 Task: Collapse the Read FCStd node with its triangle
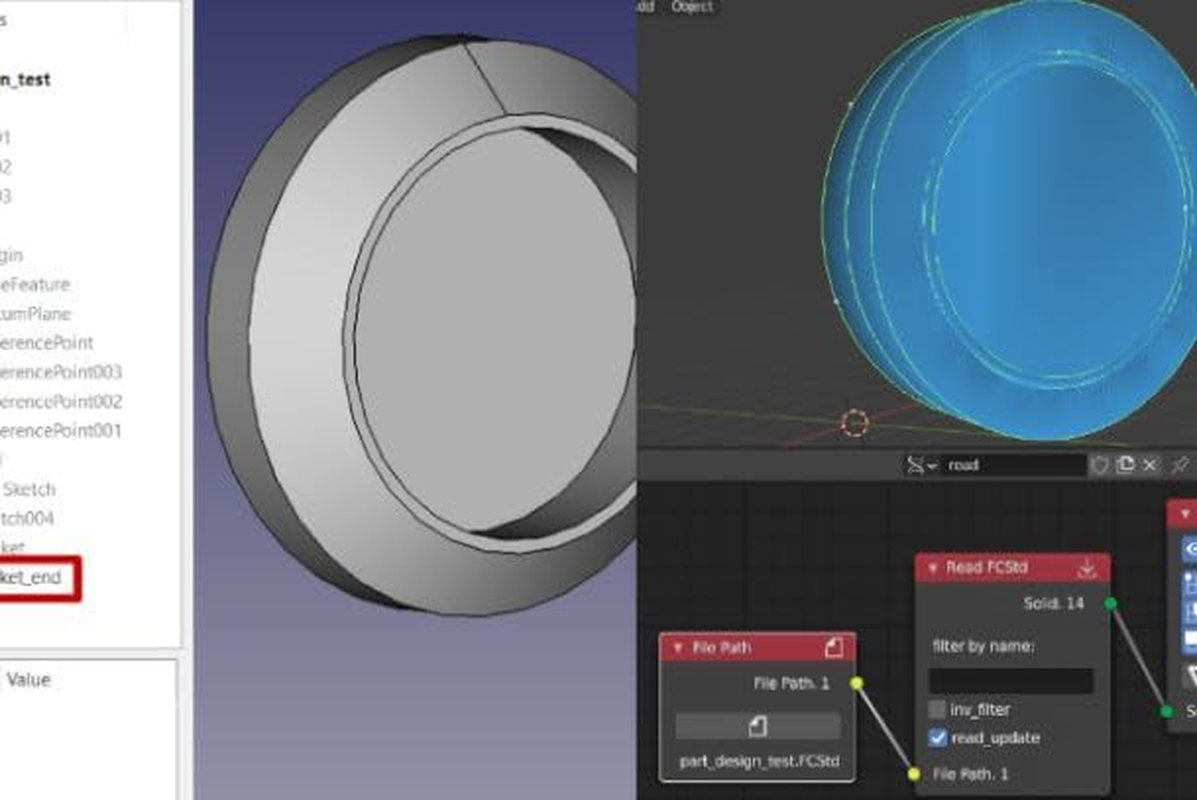point(932,568)
